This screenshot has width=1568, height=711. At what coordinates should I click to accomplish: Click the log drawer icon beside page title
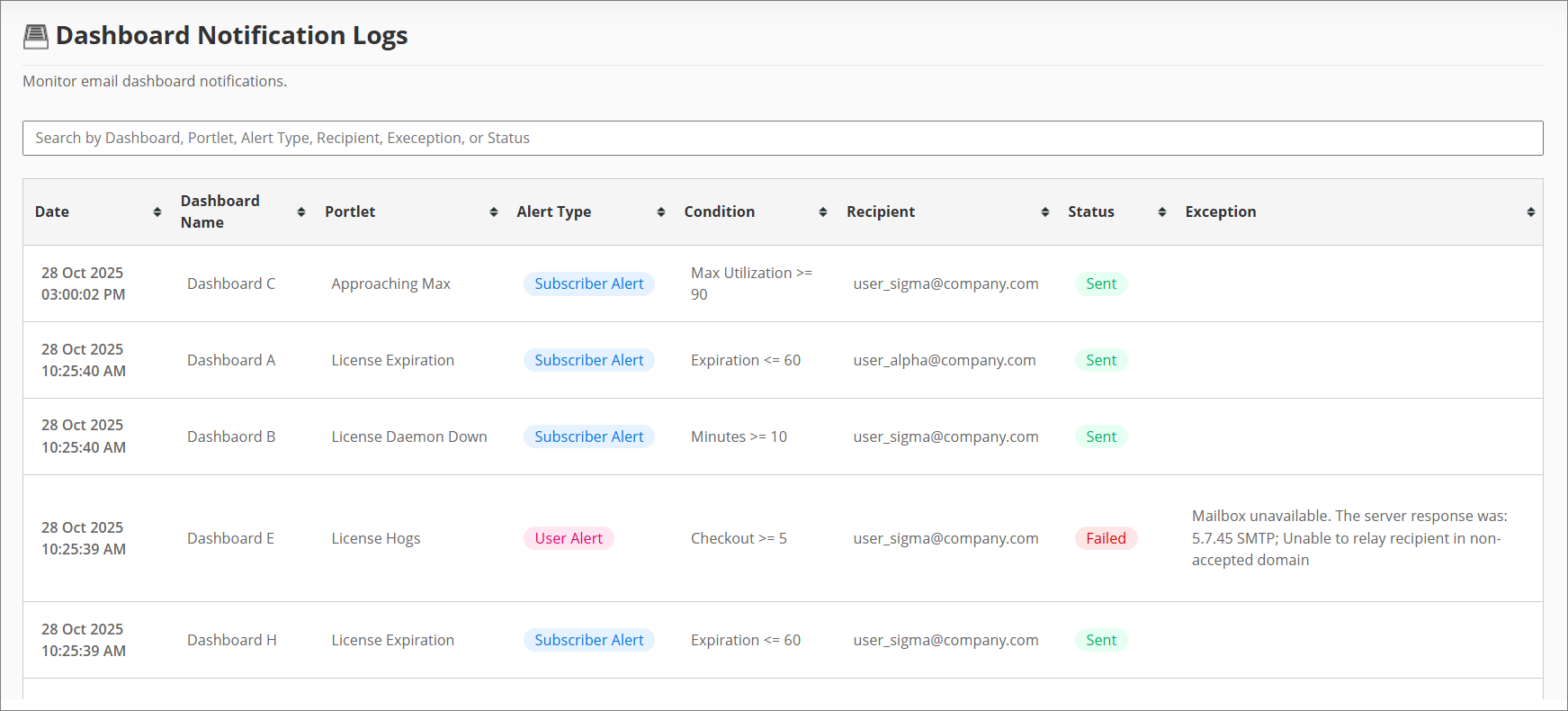(36, 36)
